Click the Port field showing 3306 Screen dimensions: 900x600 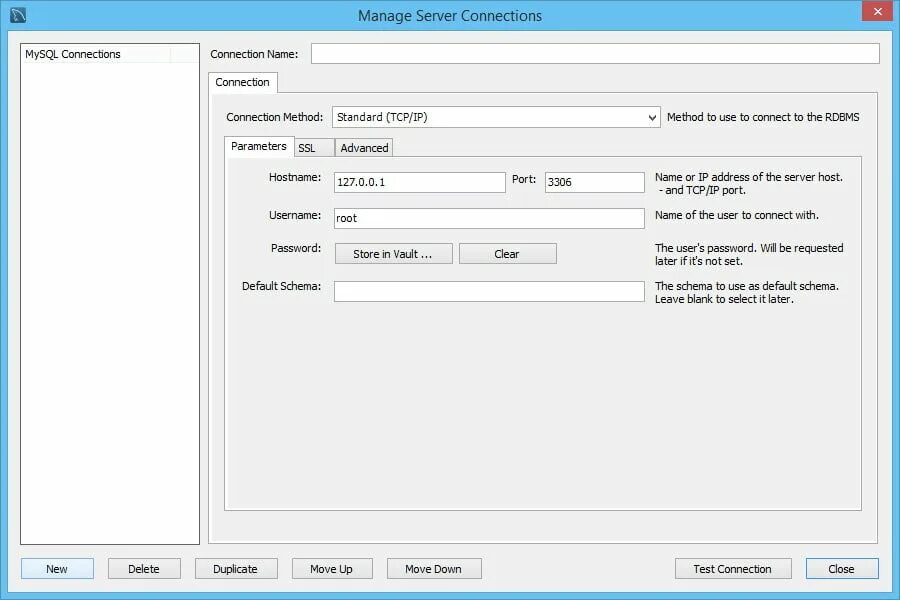[595, 182]
